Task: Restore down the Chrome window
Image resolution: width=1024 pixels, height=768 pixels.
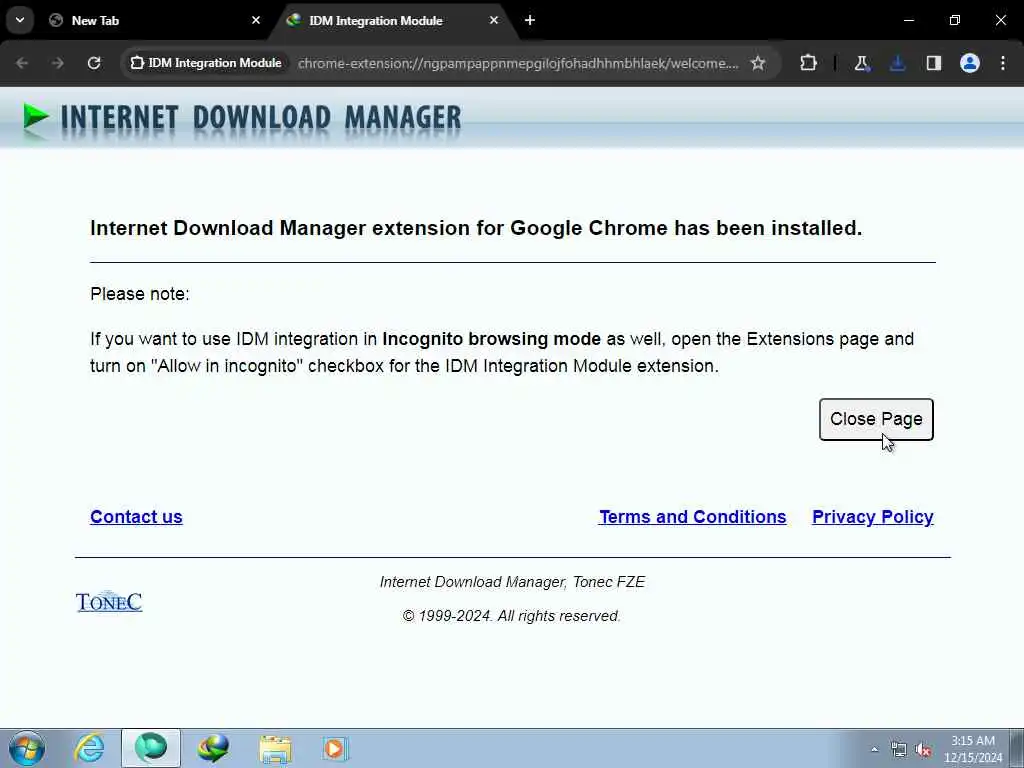Action: pyautogui.click(x=955, y=20)
